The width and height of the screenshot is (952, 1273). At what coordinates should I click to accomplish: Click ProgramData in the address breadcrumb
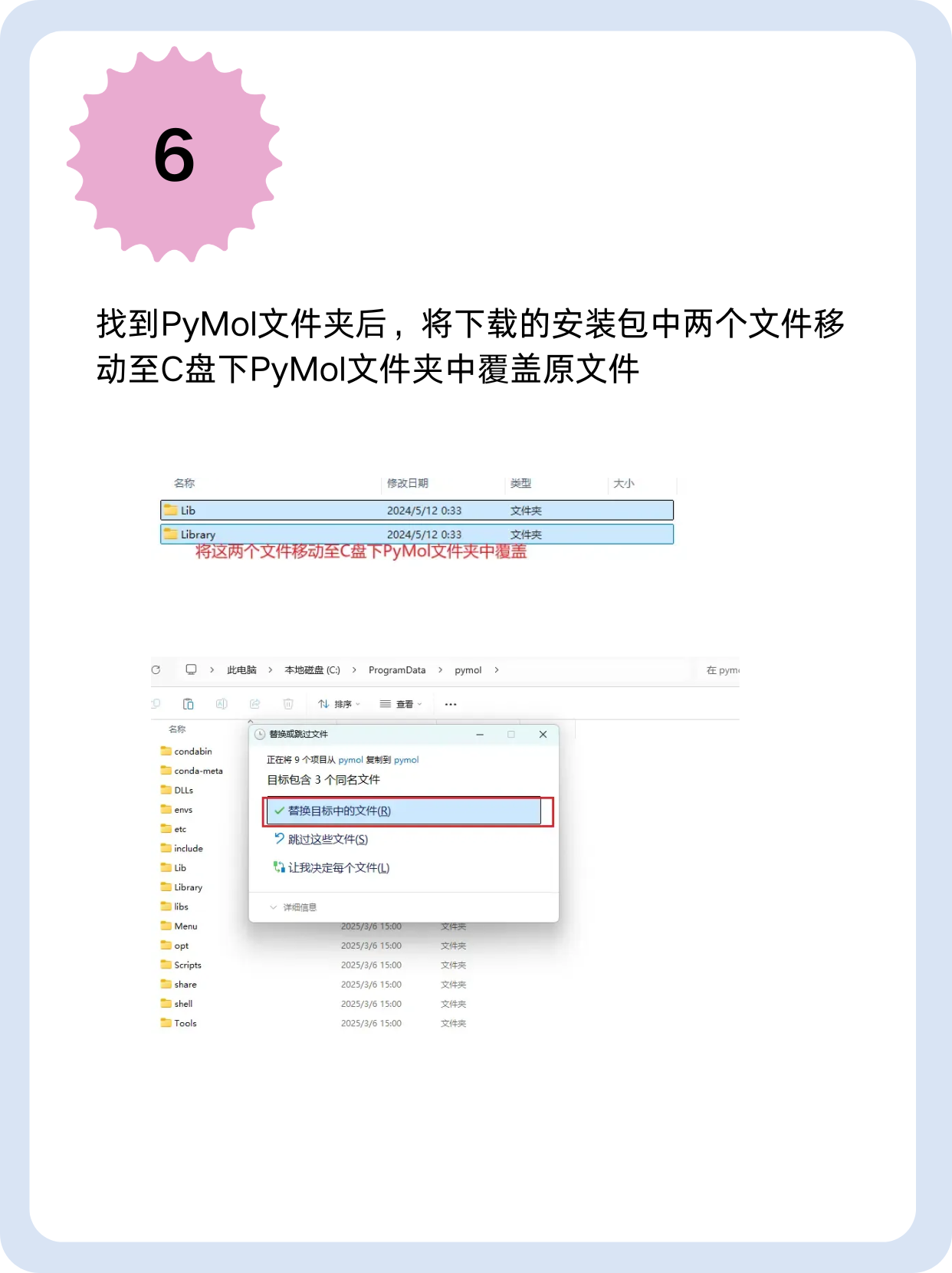(x=397, y=669)
